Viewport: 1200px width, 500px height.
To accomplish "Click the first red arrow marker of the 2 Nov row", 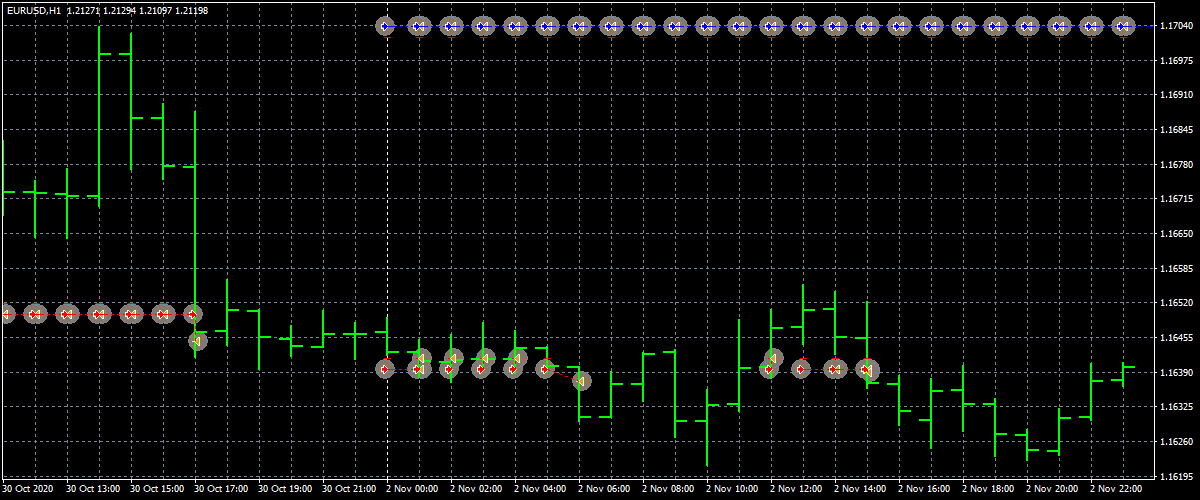I will 386,369.
